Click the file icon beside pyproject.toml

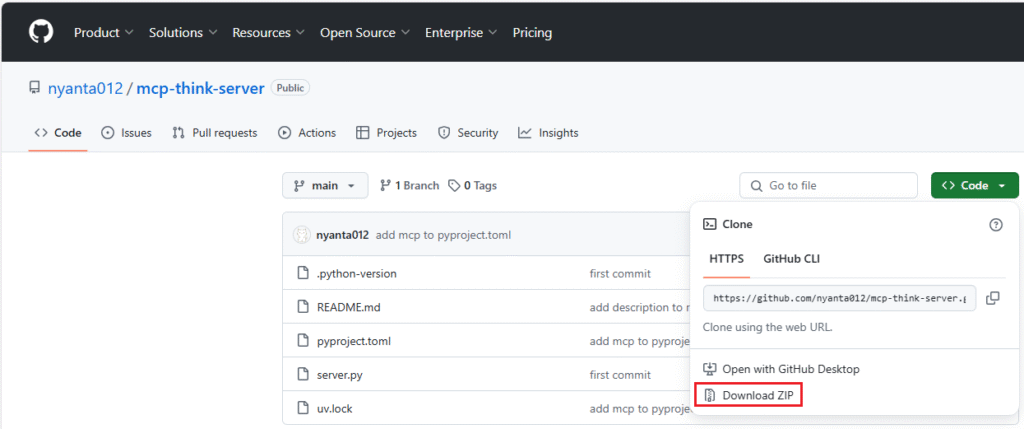coord(302,341)
